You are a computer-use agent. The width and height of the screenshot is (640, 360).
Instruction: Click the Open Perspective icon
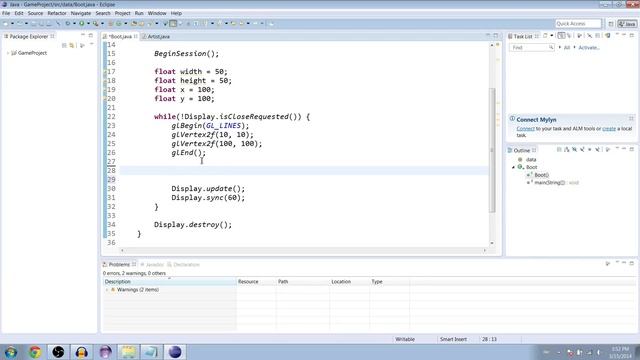611,24
